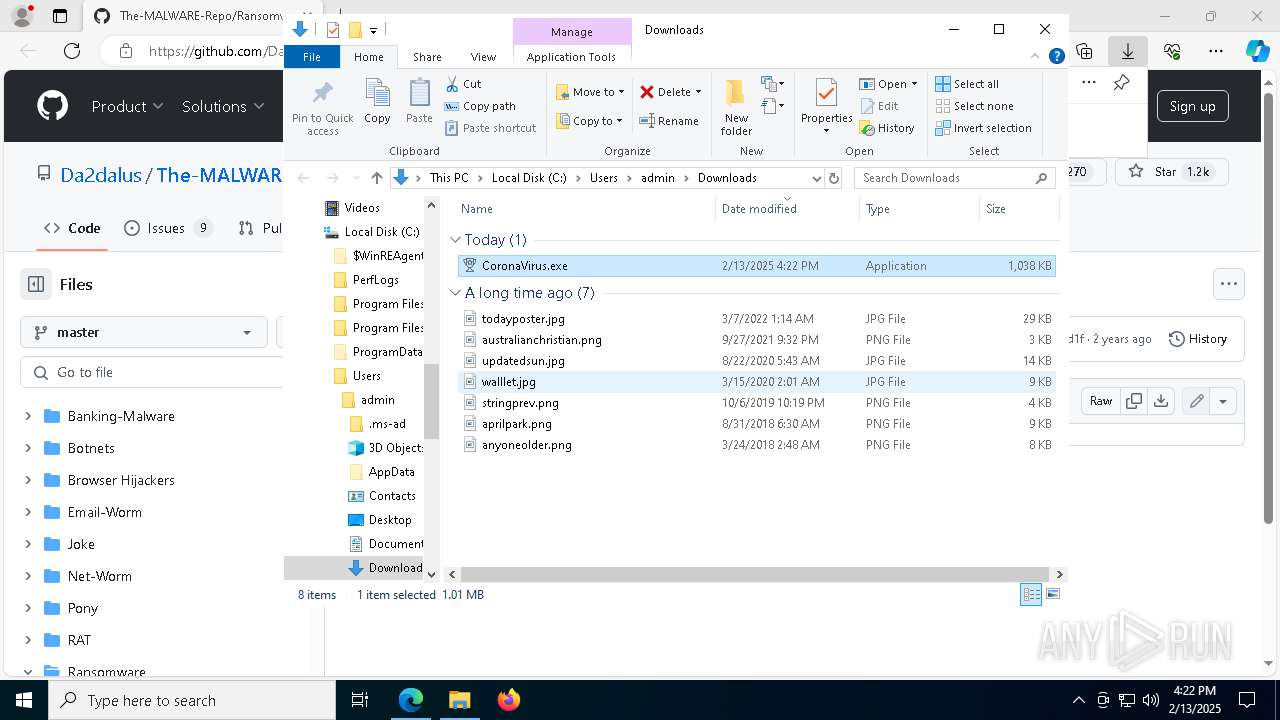1280x720 pixels.
Task: Open master branch dropdown on GitHub
Action: tap(144, 332)
